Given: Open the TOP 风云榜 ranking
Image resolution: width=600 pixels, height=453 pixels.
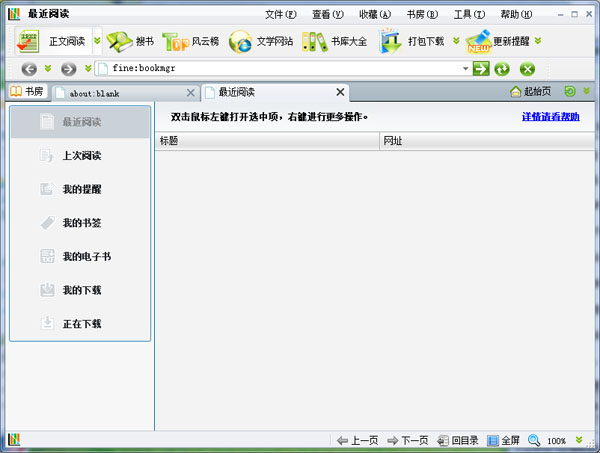Looking at the screenshot, I should [191, 41].
